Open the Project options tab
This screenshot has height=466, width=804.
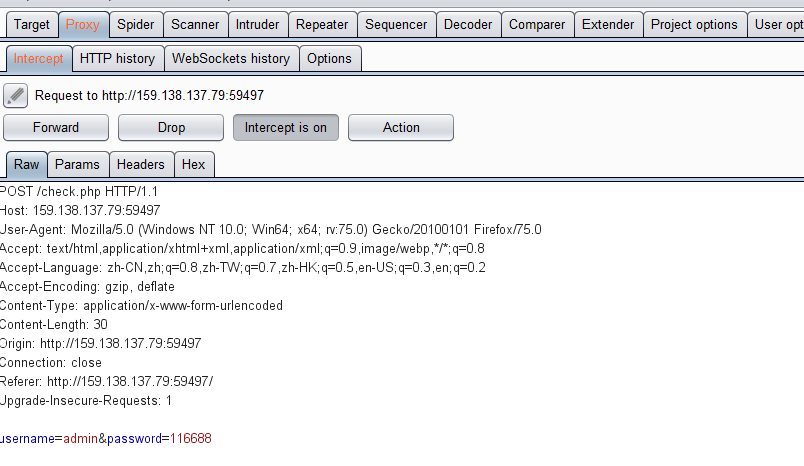tap(694, 25)
